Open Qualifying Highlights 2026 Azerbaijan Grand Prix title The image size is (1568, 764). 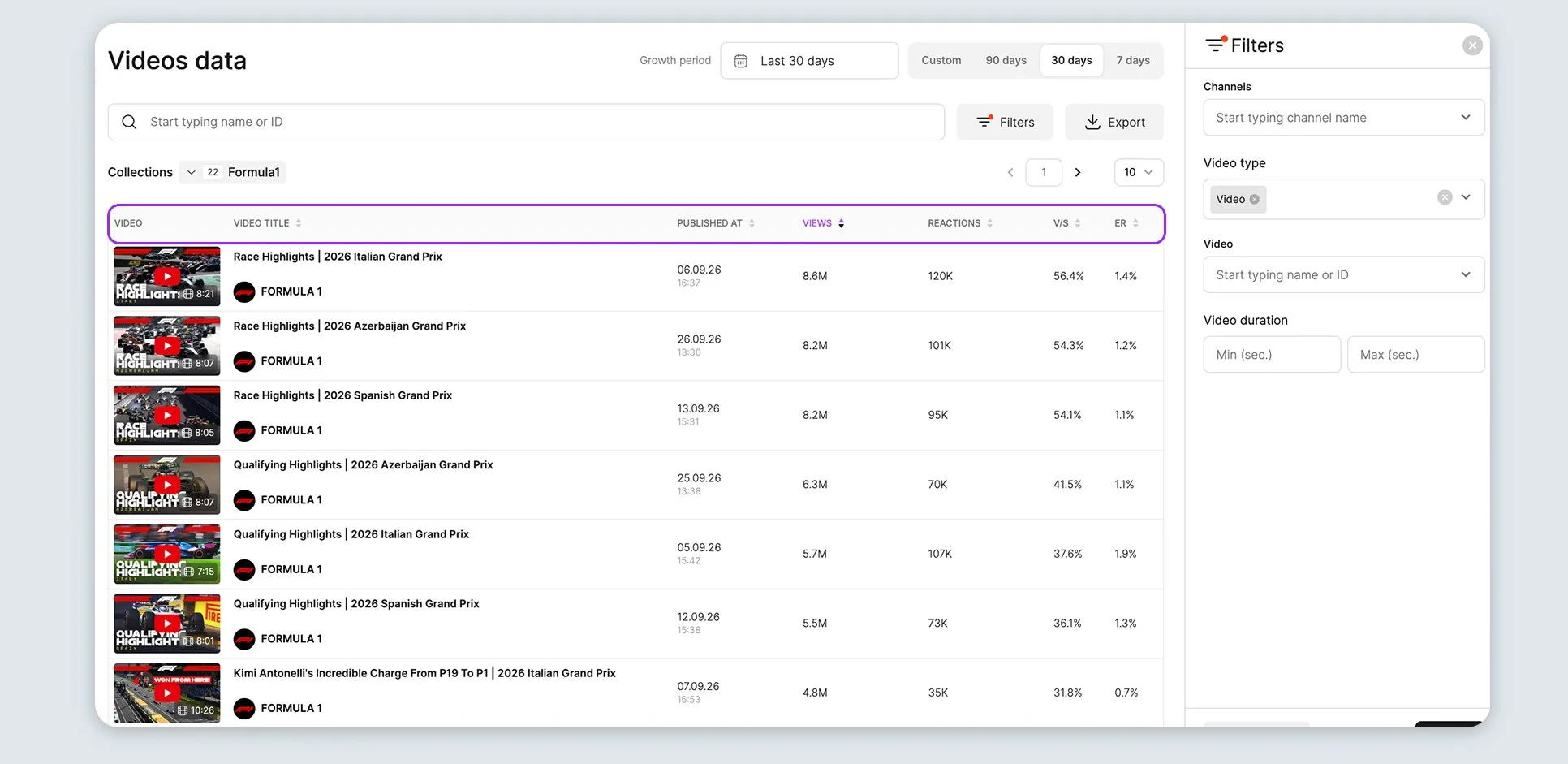(x=363, y=465)
